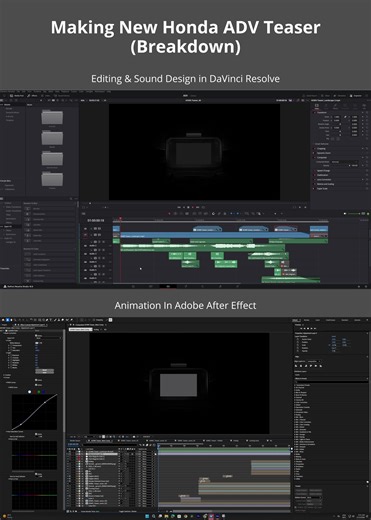
Task: Click the Windows system tray clock
Action: coord(361,516)
